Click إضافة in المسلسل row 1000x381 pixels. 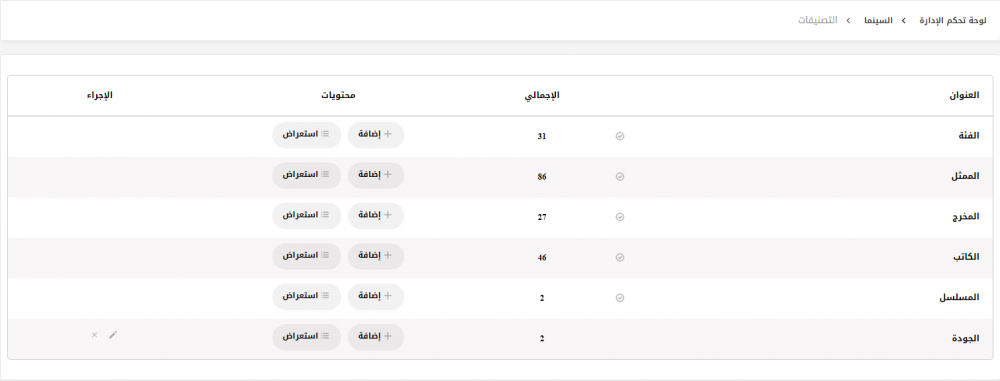click(376, 297)
